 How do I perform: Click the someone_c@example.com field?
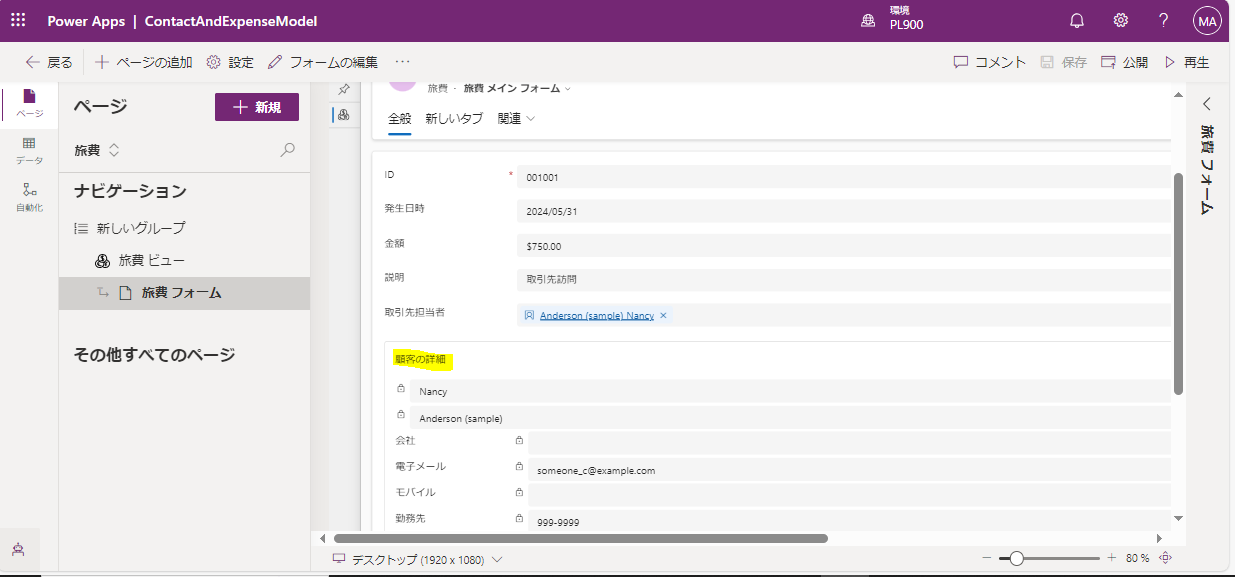tap(849, 469)
